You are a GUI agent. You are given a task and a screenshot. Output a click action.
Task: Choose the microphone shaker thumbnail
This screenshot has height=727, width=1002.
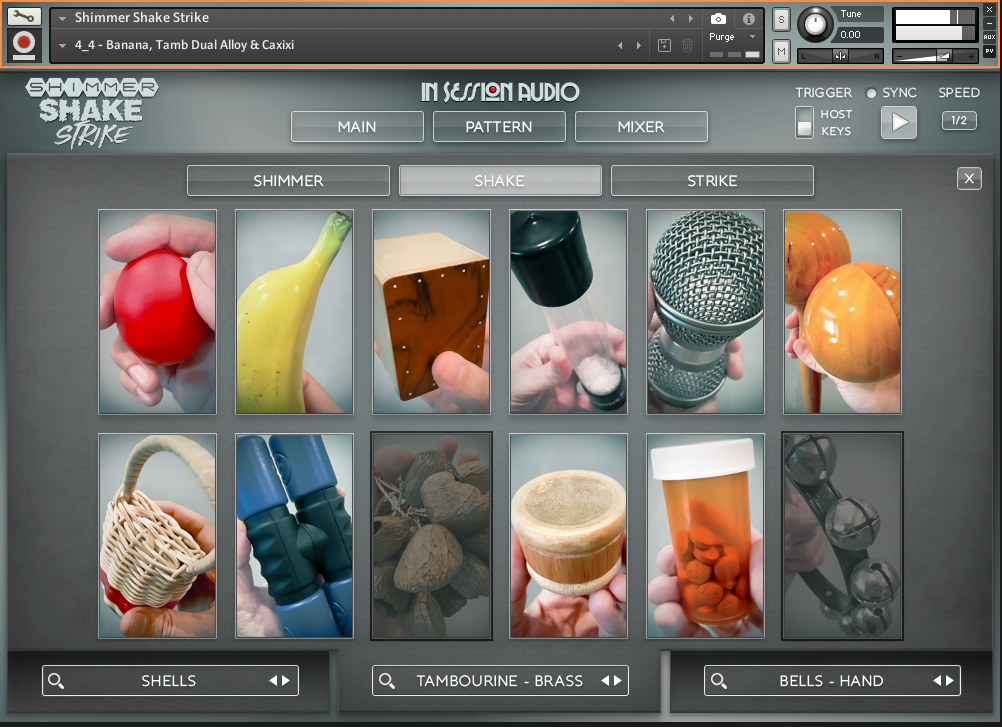pos(705,312)
